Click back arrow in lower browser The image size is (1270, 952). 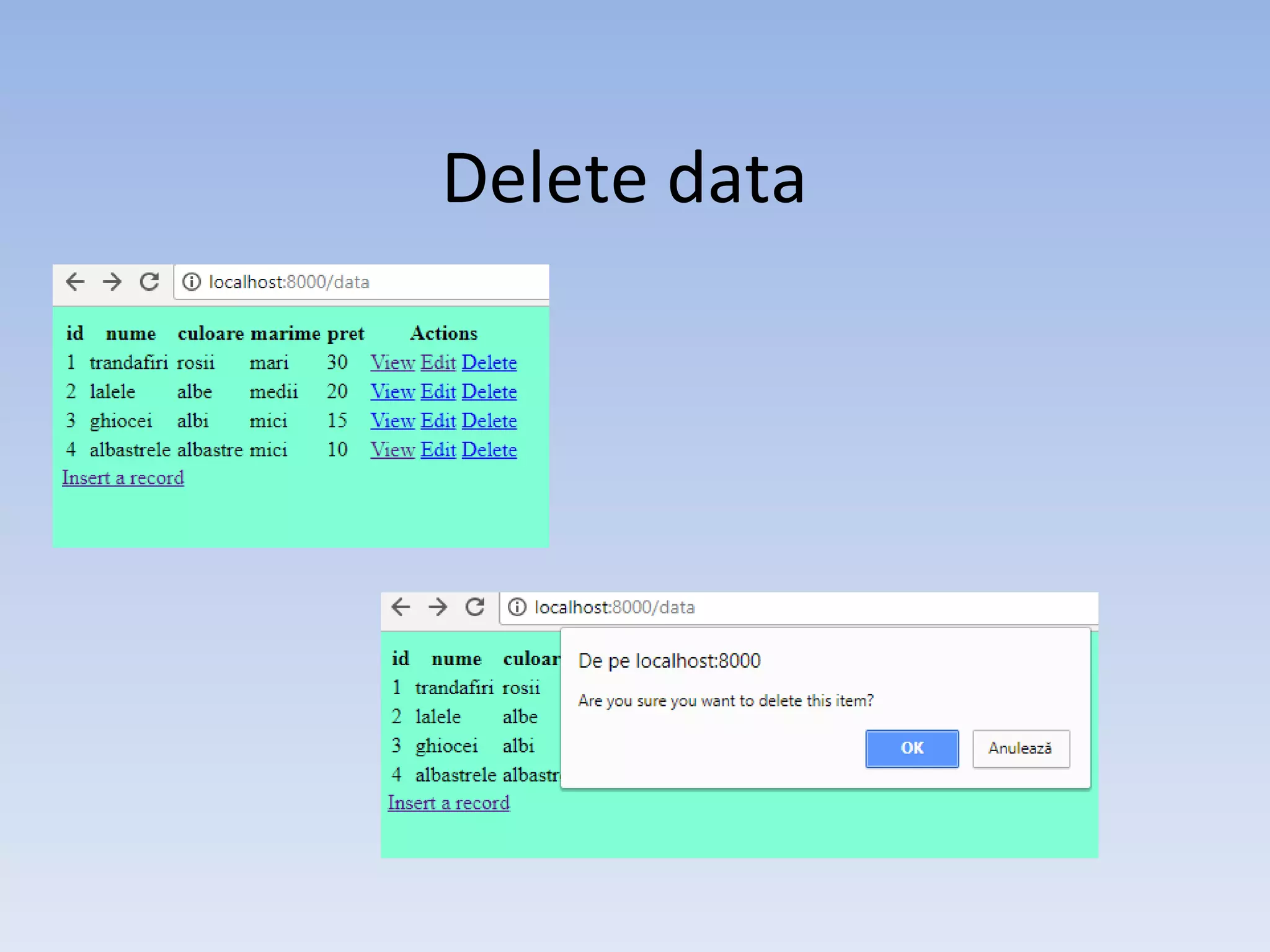401,607
